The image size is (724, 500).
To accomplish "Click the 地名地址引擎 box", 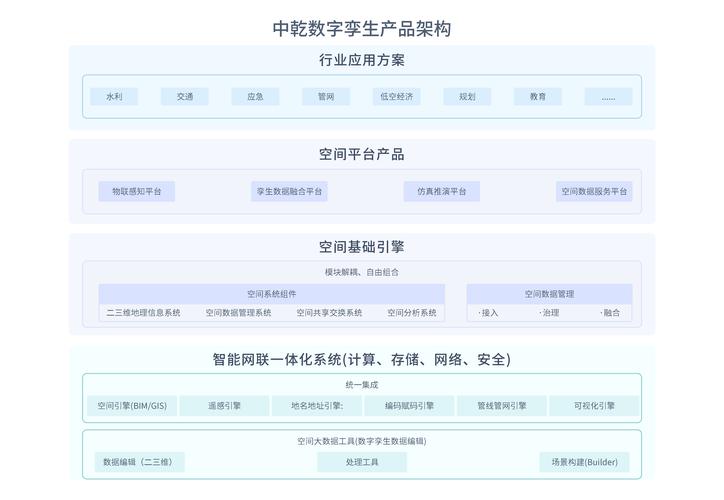I will (x=317, y=406).
